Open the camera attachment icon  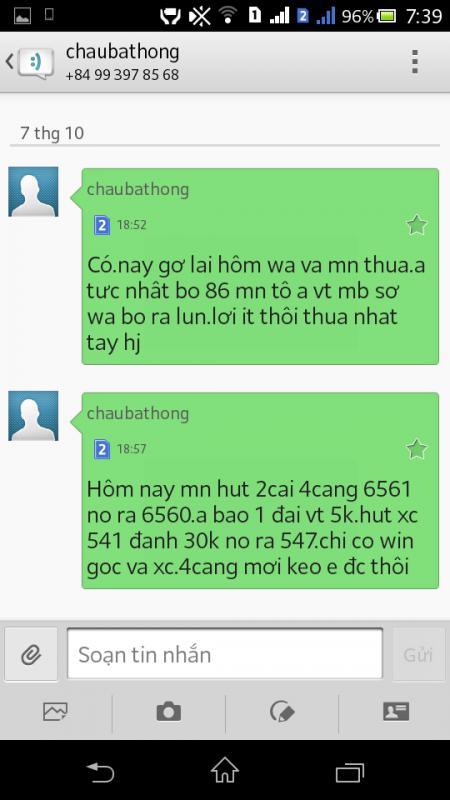point(169,712)
